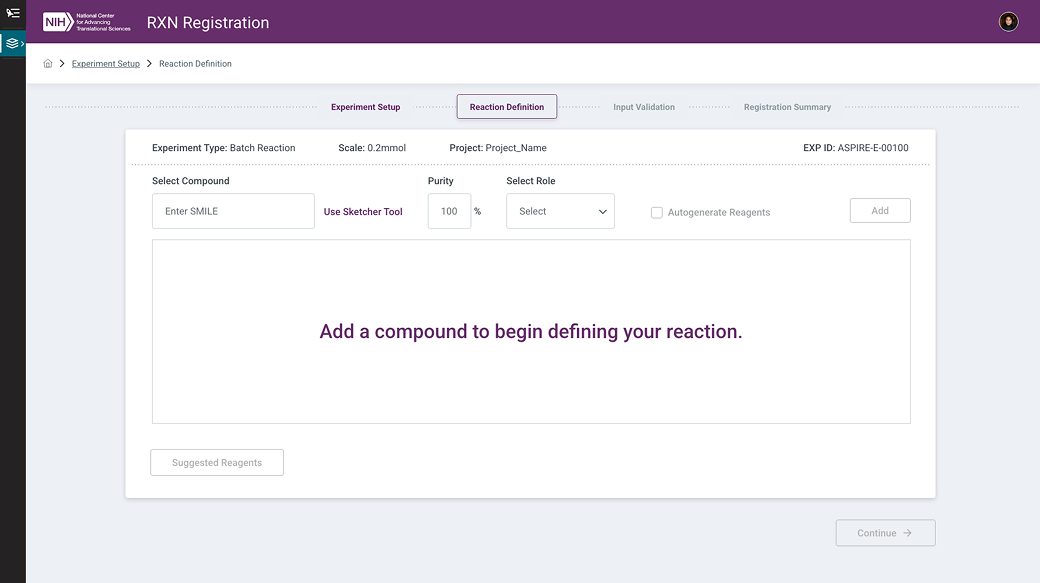Open the stacked layers sidebar icon
Screen dimensions: 1040x583
(x=12, y=43)
